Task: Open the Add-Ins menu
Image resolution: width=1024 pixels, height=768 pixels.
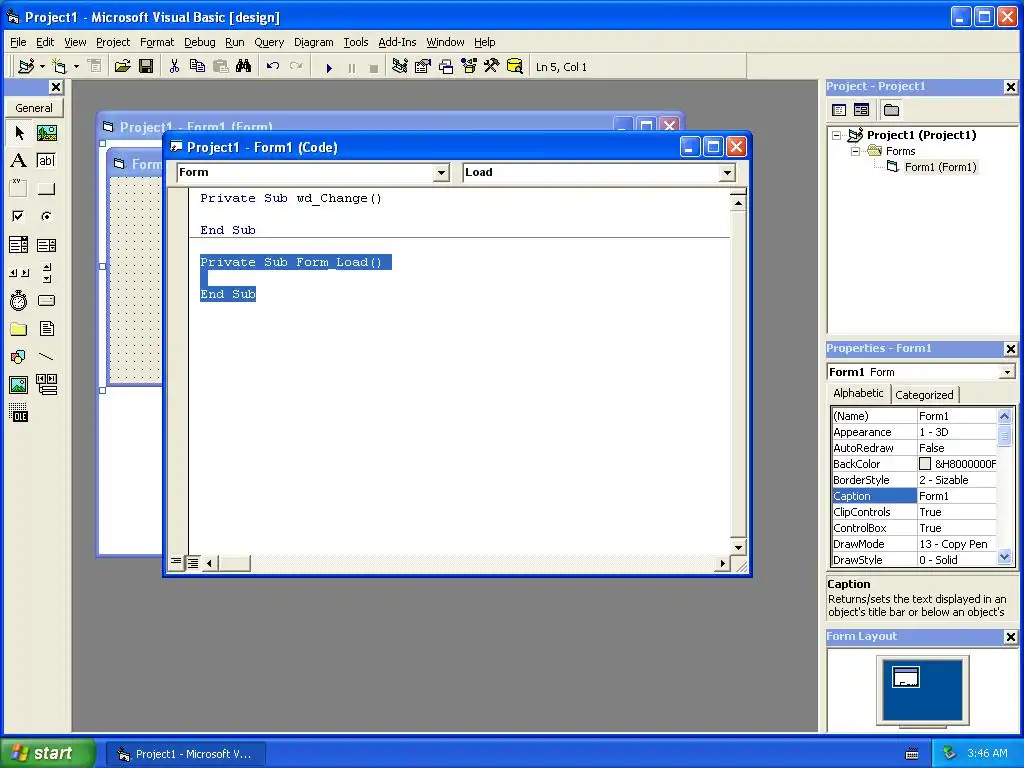Action: coord(397,42)
